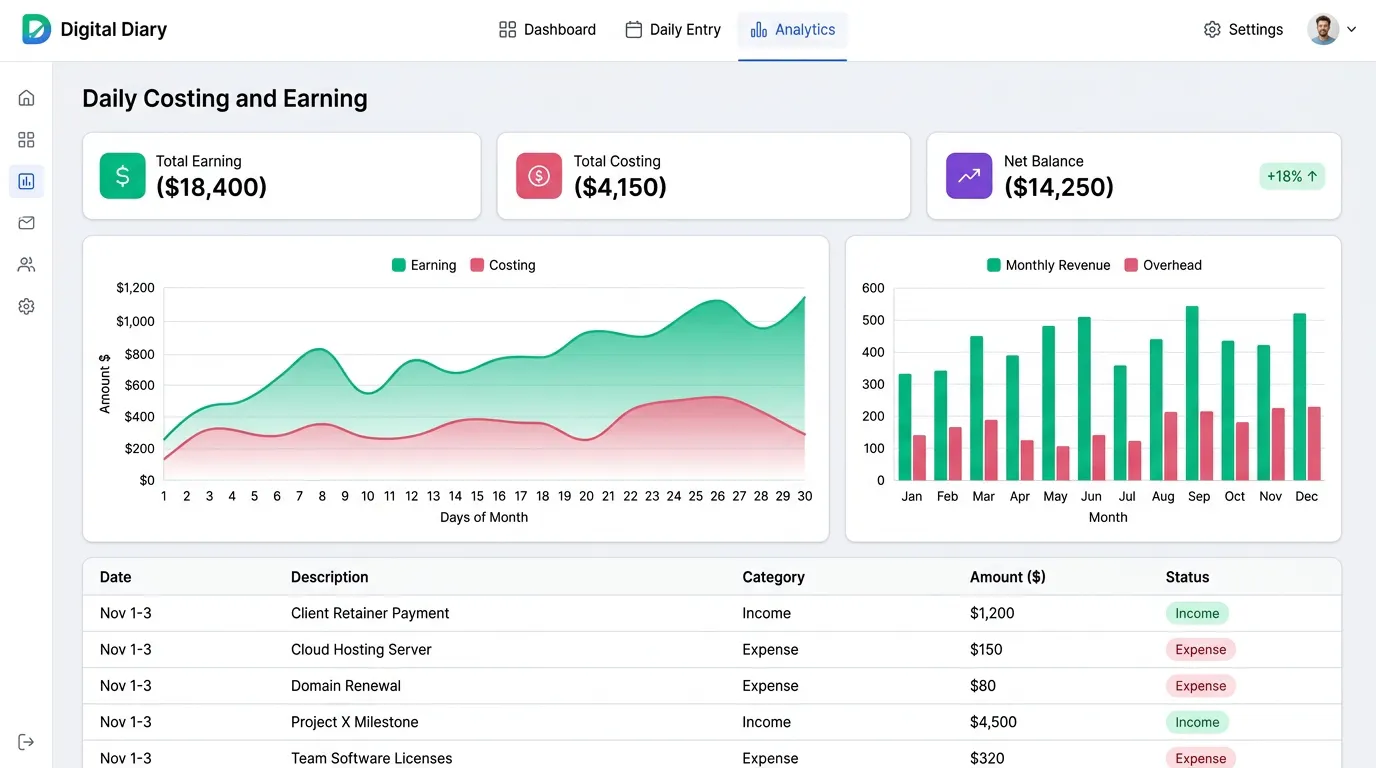
Task: Click the 'Daily Costing and Earning' page heading
Action: [x=225, y=98]
